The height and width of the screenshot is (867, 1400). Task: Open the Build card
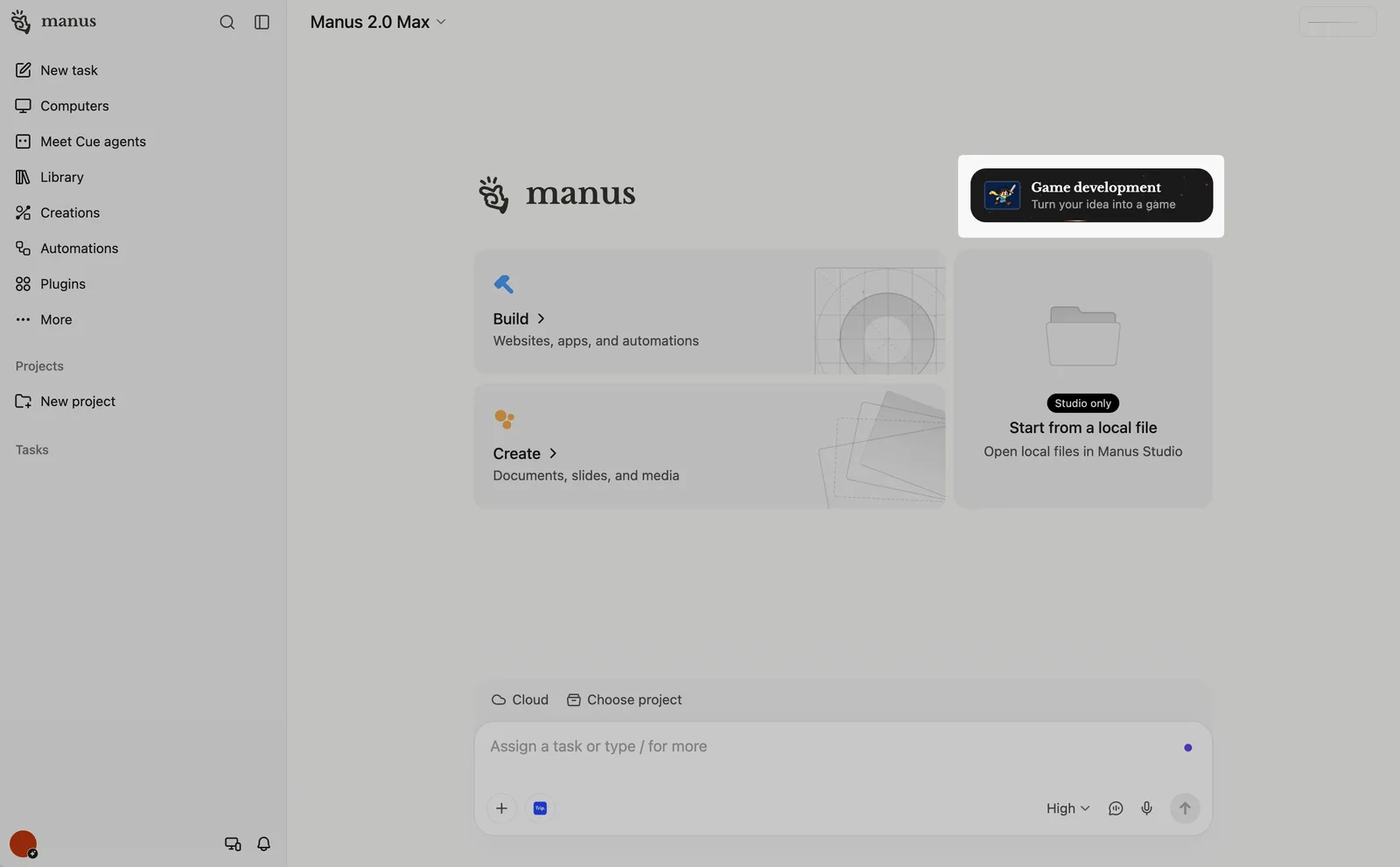tap(710, 312)
